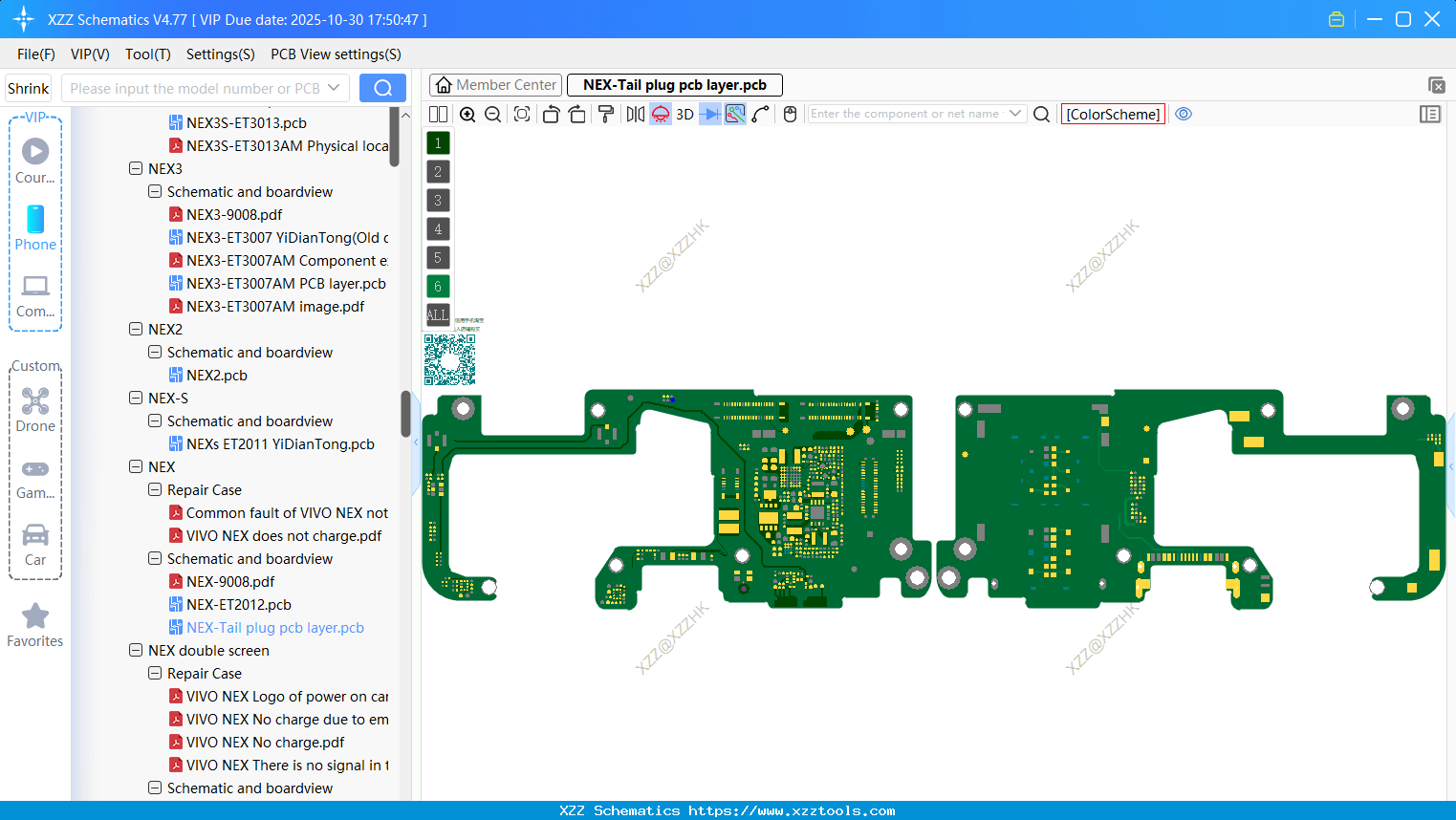
Task: Collapse the NEX2 tree node
Action: coord(135,329)
